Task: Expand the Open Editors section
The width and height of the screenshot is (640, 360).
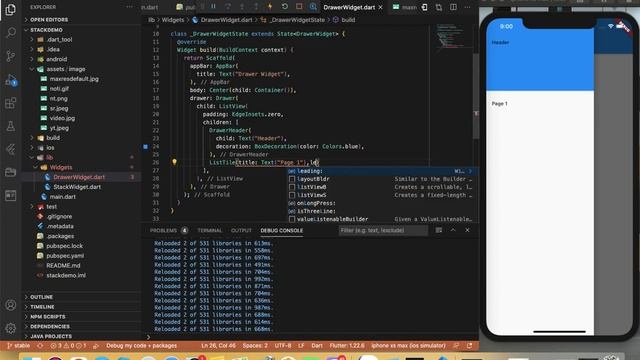Action: 49,20
